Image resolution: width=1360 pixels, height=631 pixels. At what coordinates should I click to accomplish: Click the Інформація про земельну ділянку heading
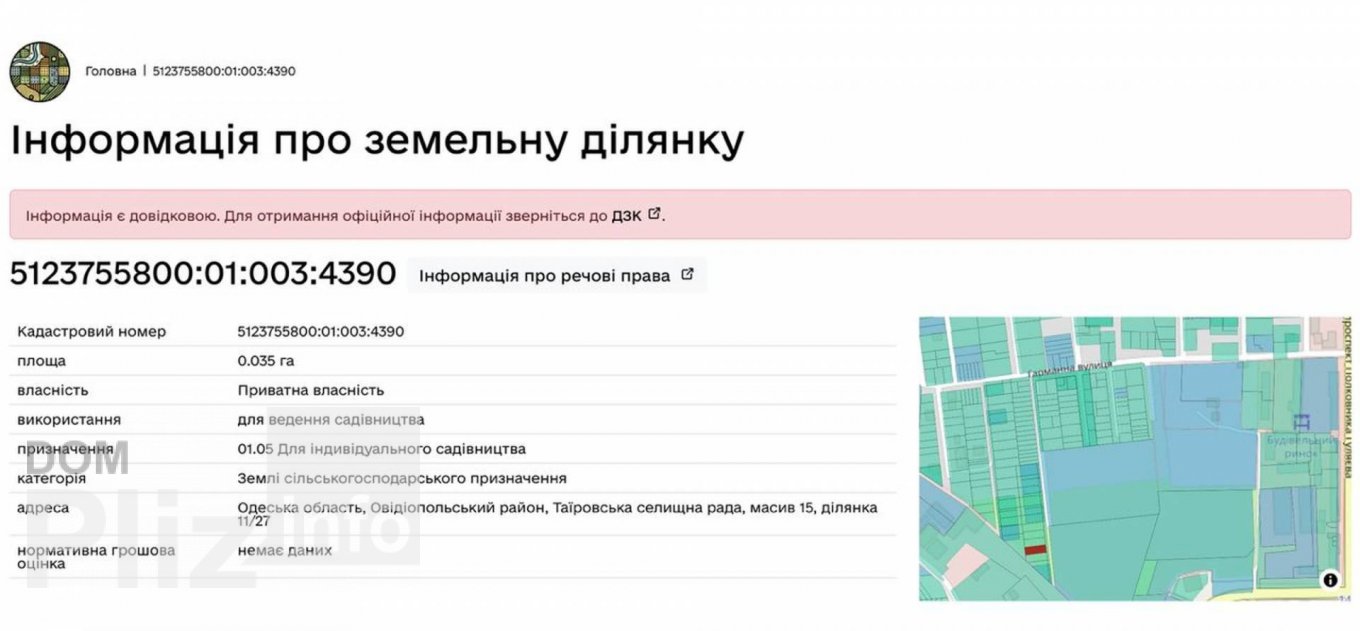(x=377, y=141)
